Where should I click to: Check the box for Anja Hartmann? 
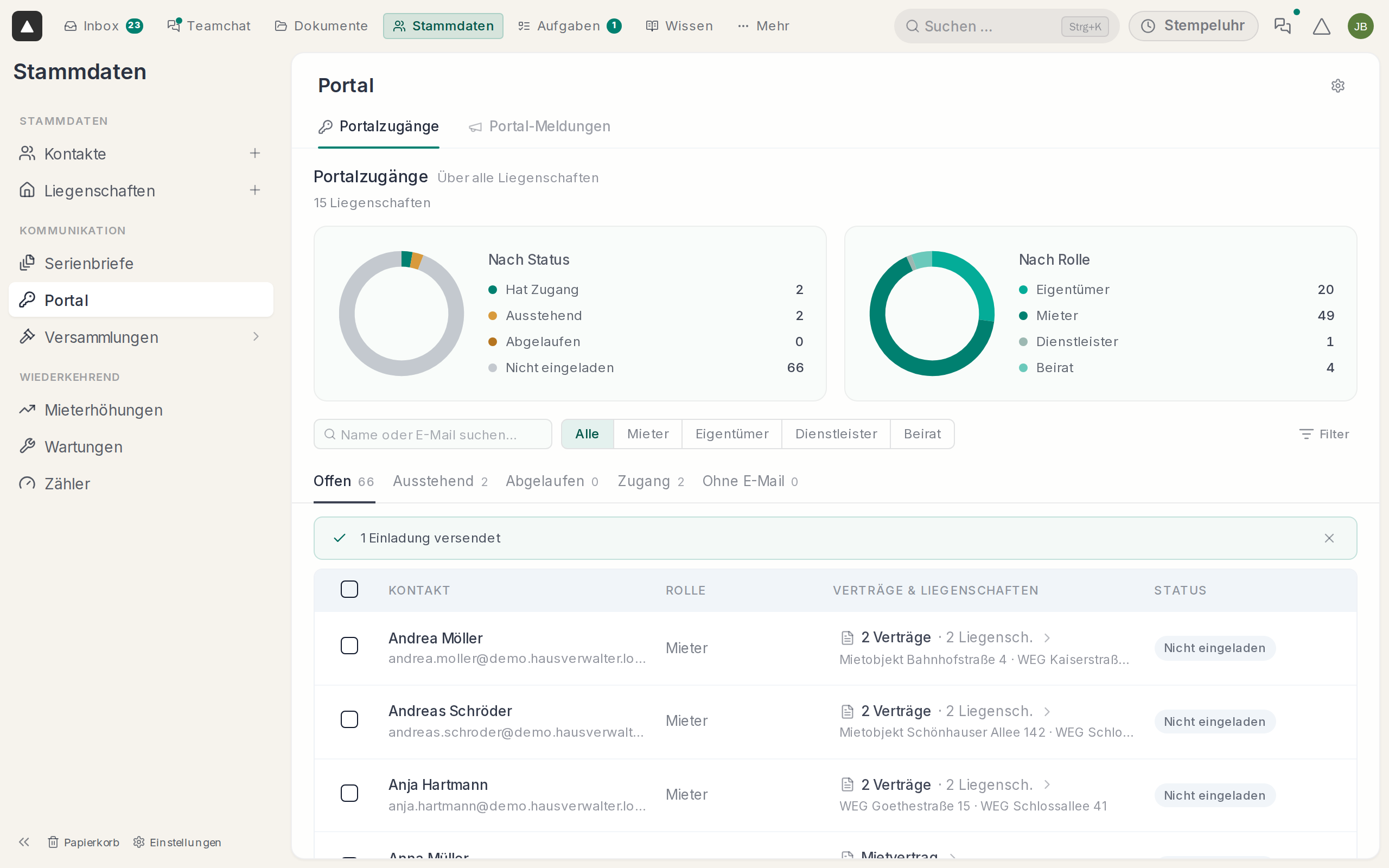pyautogui.click(x=349, y=793)
